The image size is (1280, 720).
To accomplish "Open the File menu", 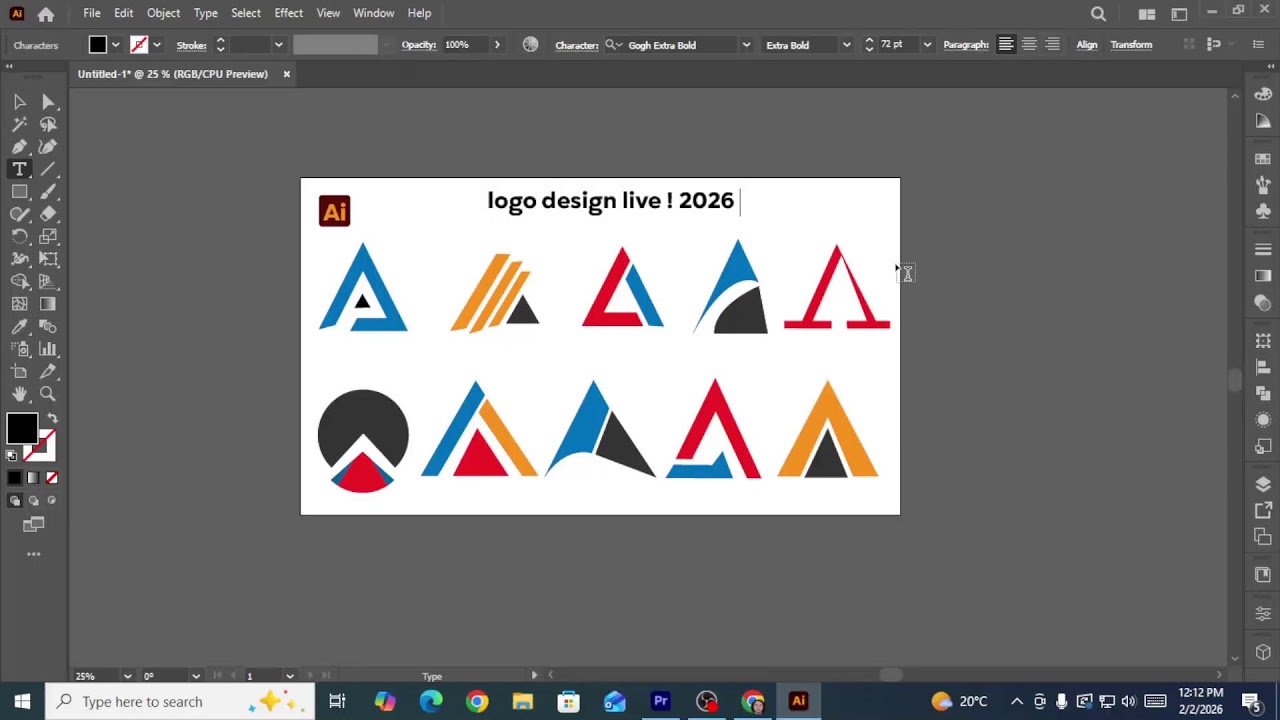I will tap(92, 13).
